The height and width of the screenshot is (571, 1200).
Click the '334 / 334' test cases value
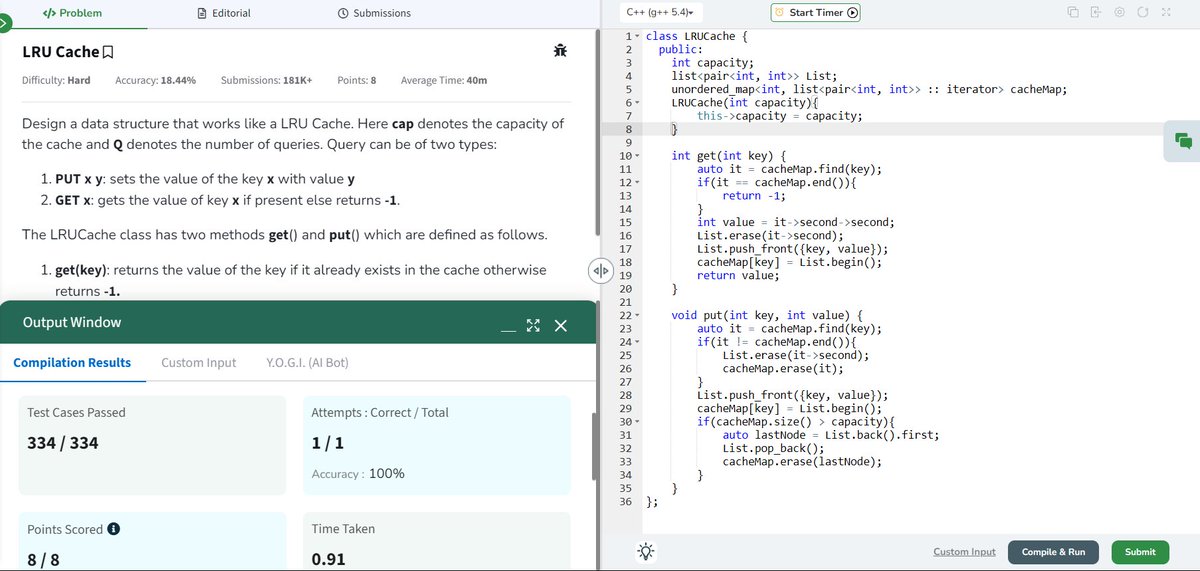click(x=63, y=443)
